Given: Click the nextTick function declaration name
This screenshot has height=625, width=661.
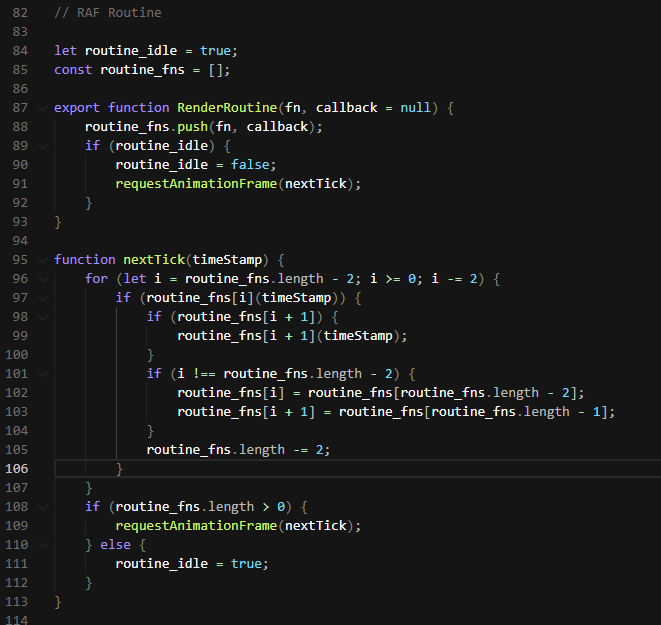Looking at the screenshot, I should [154, 260].
